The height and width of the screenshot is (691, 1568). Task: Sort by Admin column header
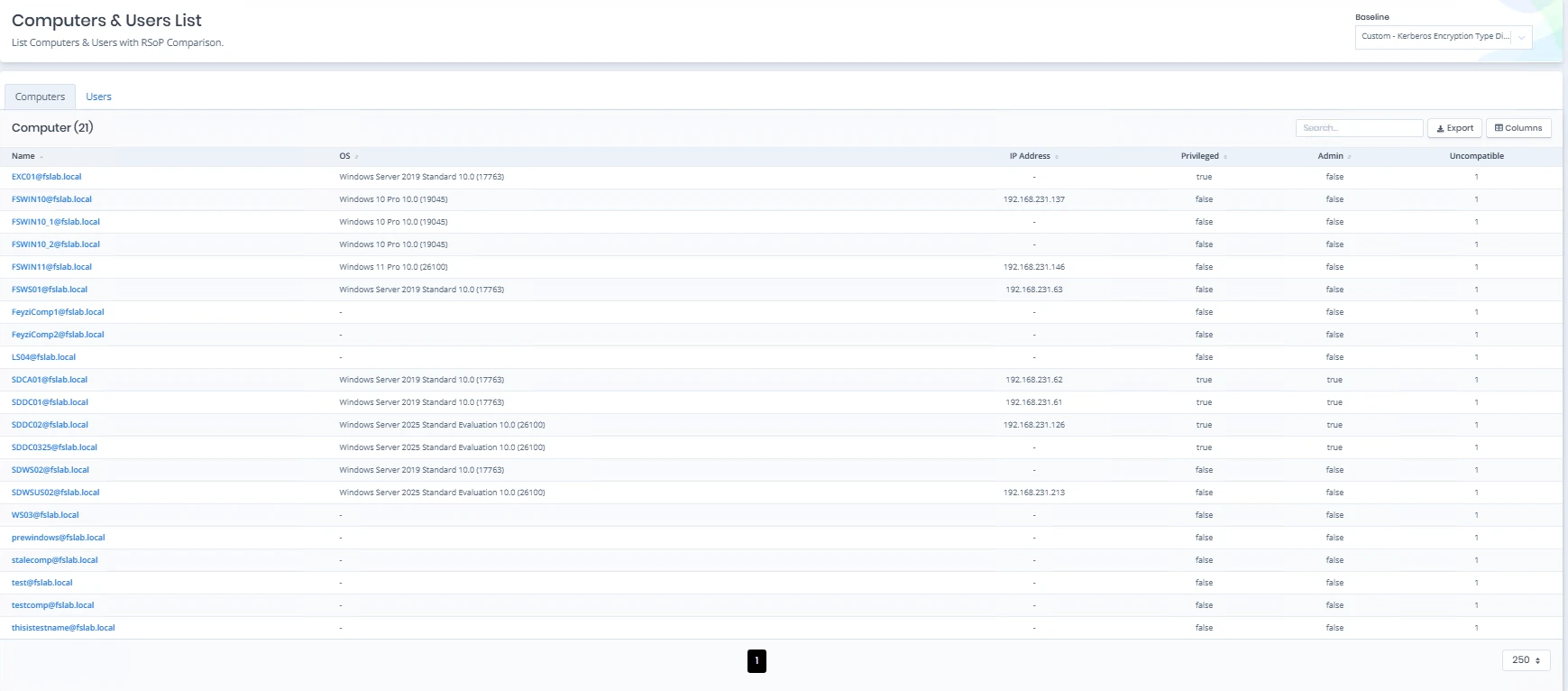[x=1334, y=156]
